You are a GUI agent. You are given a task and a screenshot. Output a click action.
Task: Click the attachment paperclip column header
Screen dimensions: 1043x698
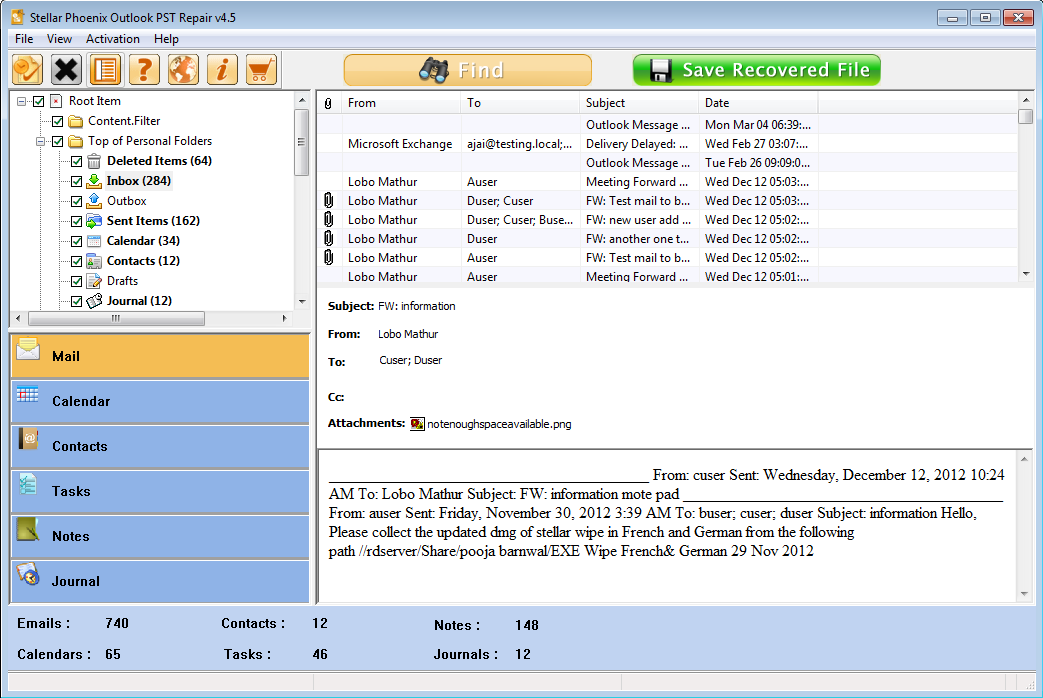click(x=329, y=103)
